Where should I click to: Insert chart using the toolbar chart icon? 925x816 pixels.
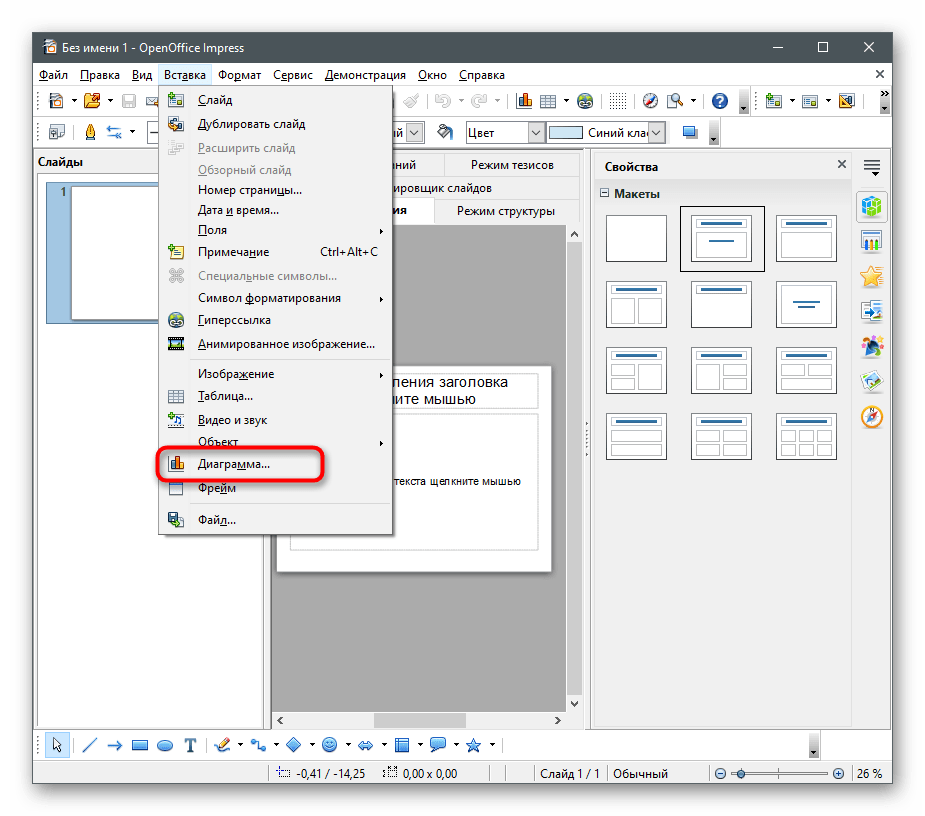coord(524,101)
